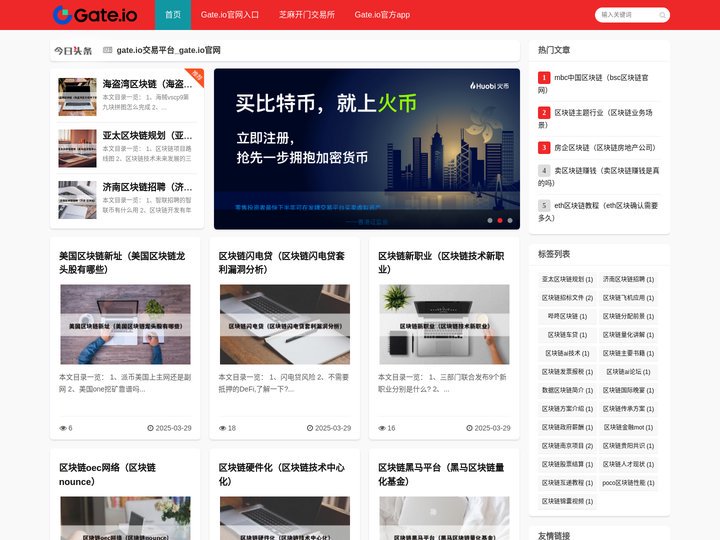Select tag 区块链招标文件 (2)
Image resolution: width=720 pixels, height=540 pixels.
(x=567, y=298)
